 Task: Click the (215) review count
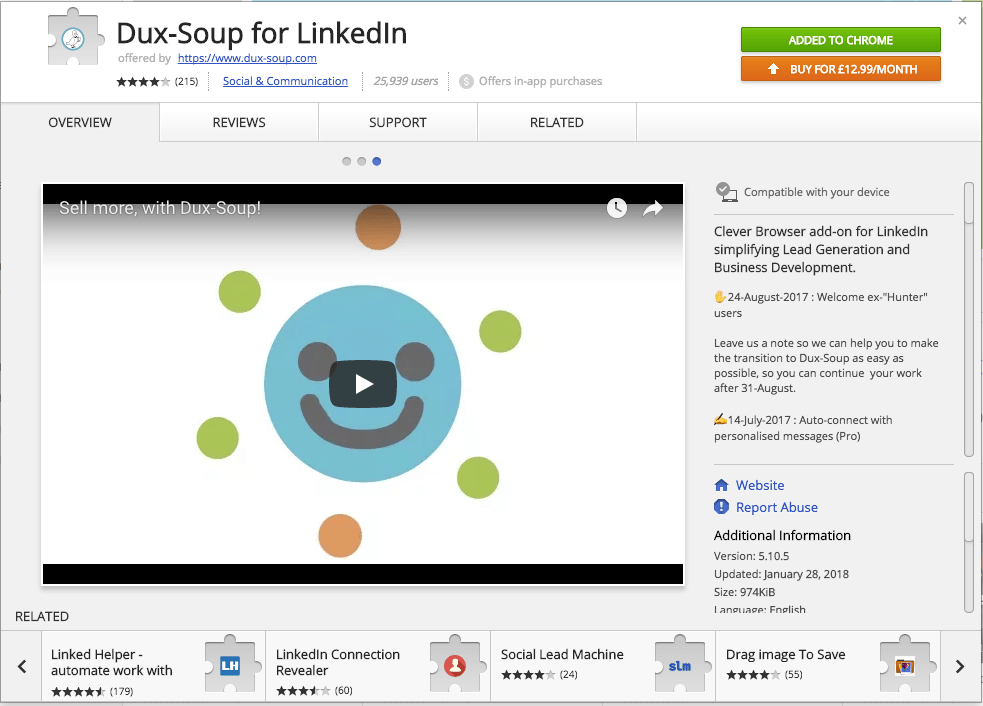186,82
